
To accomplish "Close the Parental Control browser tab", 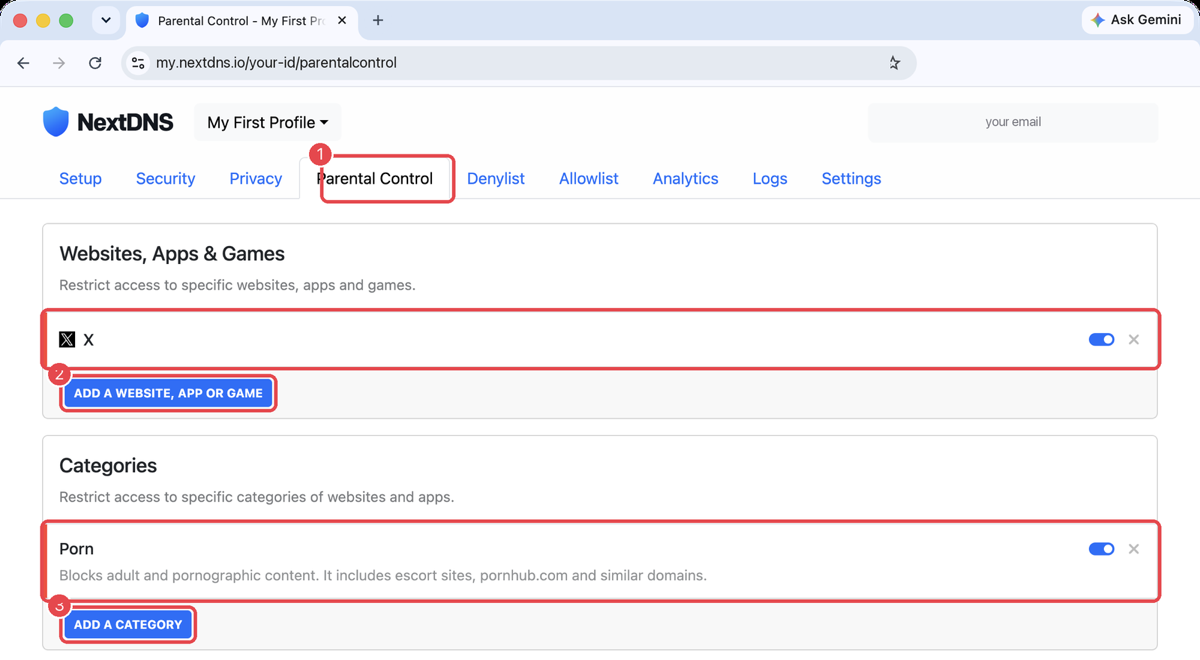I will click(x=342, y=20).
